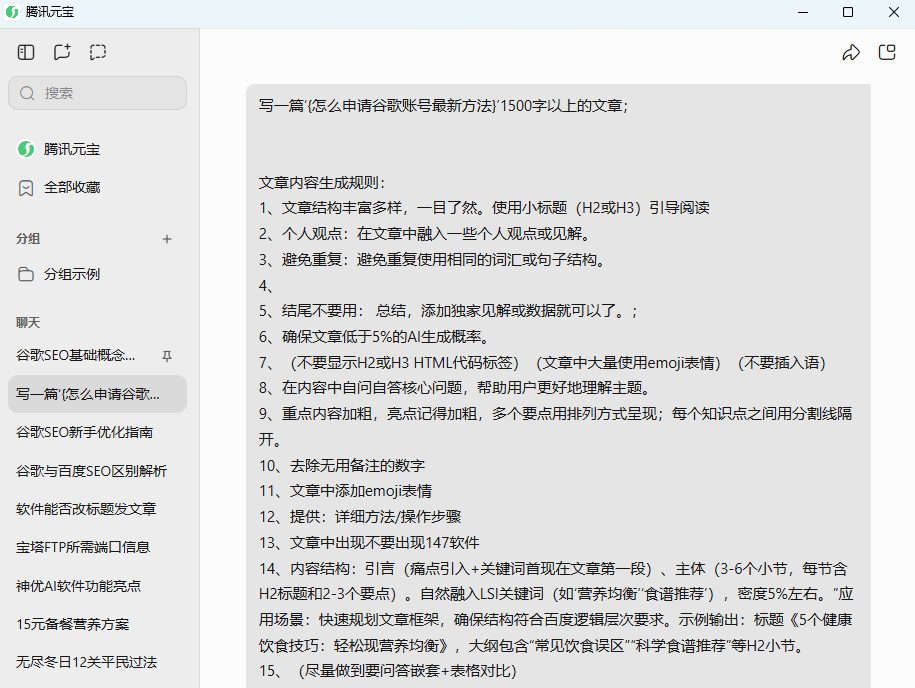The image size is (915, 688).
Task: Click the app logo in the title bar
Action: (x=12, y=12)
